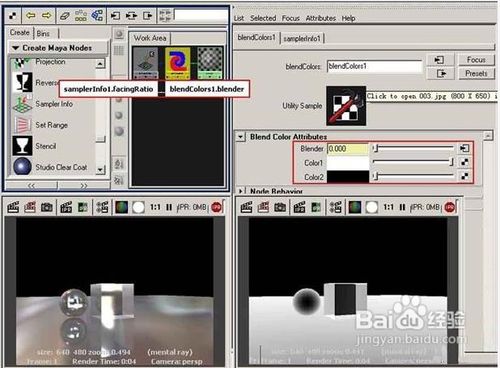Viewport: 500px width, 368px height.
Task: Expand the Node Behavior section
Action: click(x=240, y=191)
